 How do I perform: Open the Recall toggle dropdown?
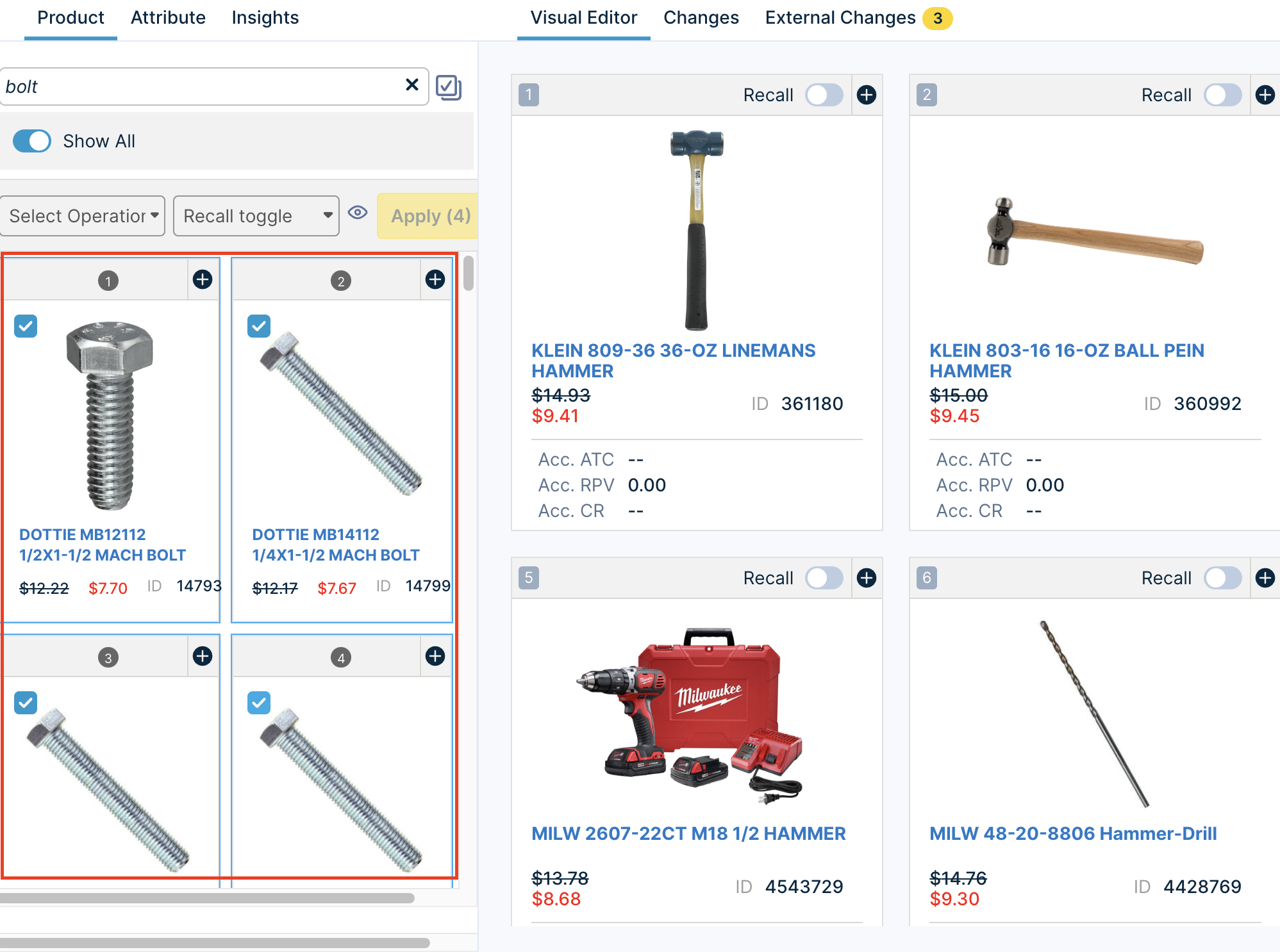click(x=256, y=216)
